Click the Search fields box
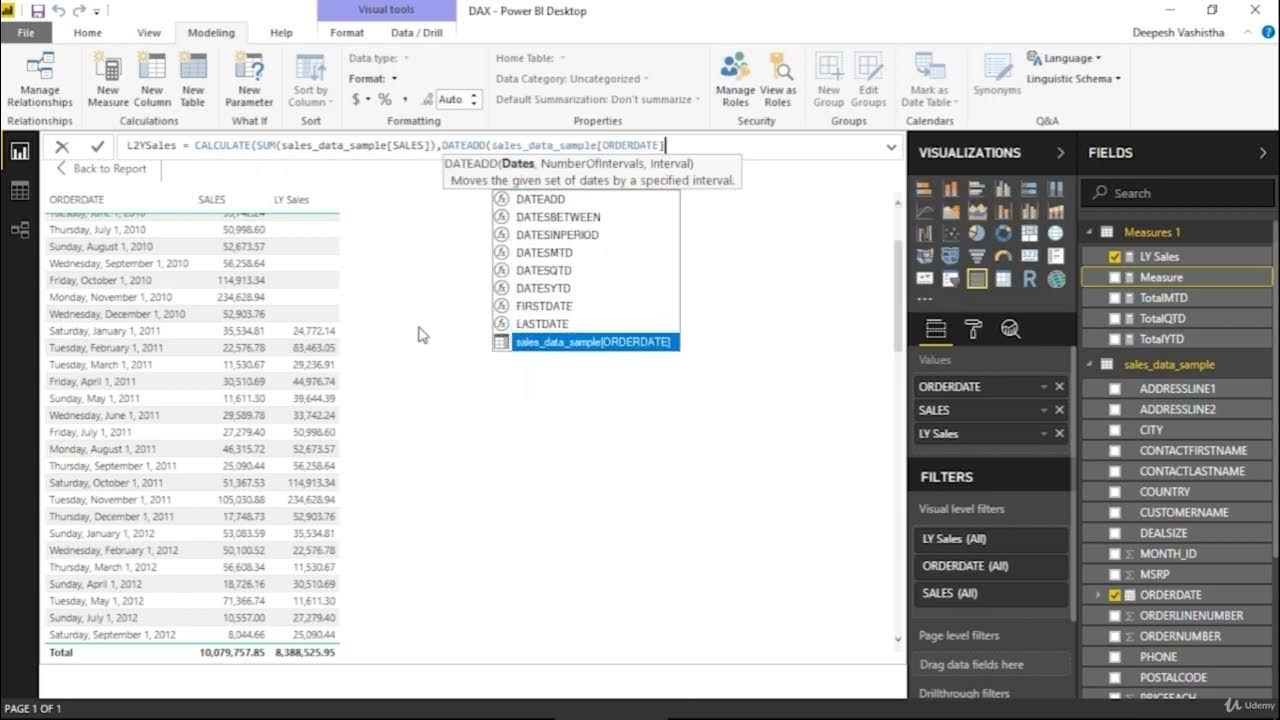 (1177, 193)
